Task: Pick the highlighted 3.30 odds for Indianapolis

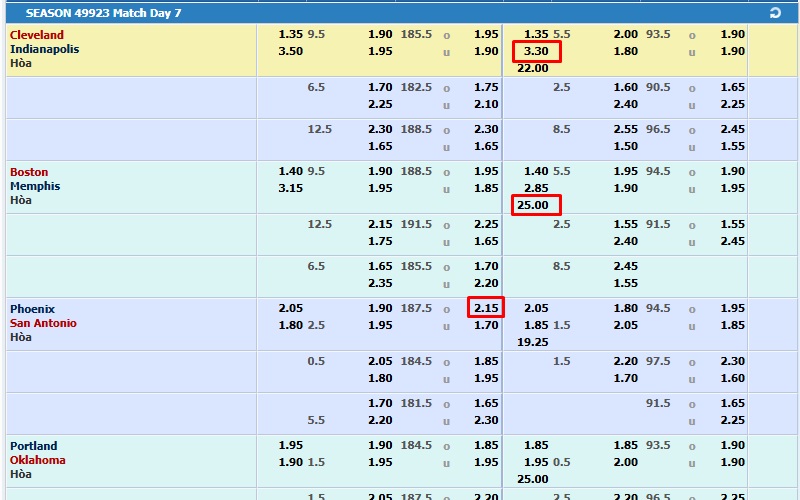Action: [536, 51]
